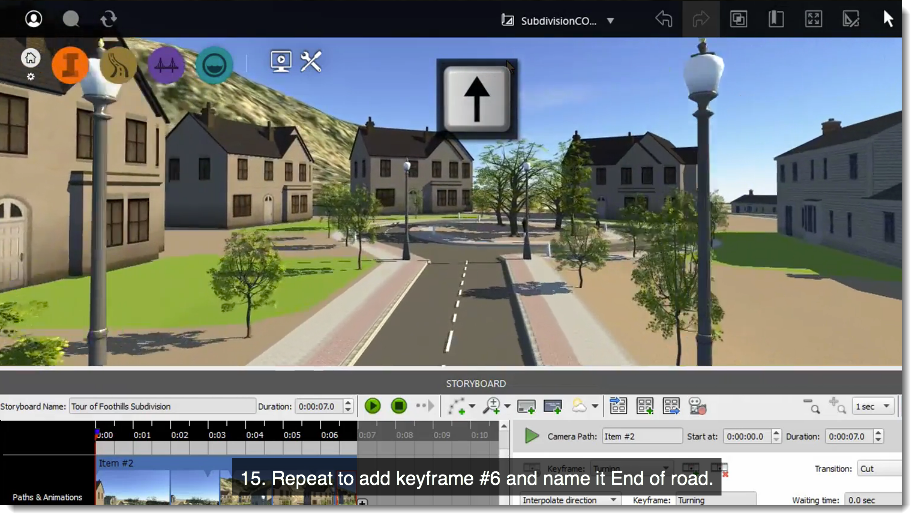Add a new caption to storyboard
The width and height of the screenshot is (917, 520).
coord(526,406)
